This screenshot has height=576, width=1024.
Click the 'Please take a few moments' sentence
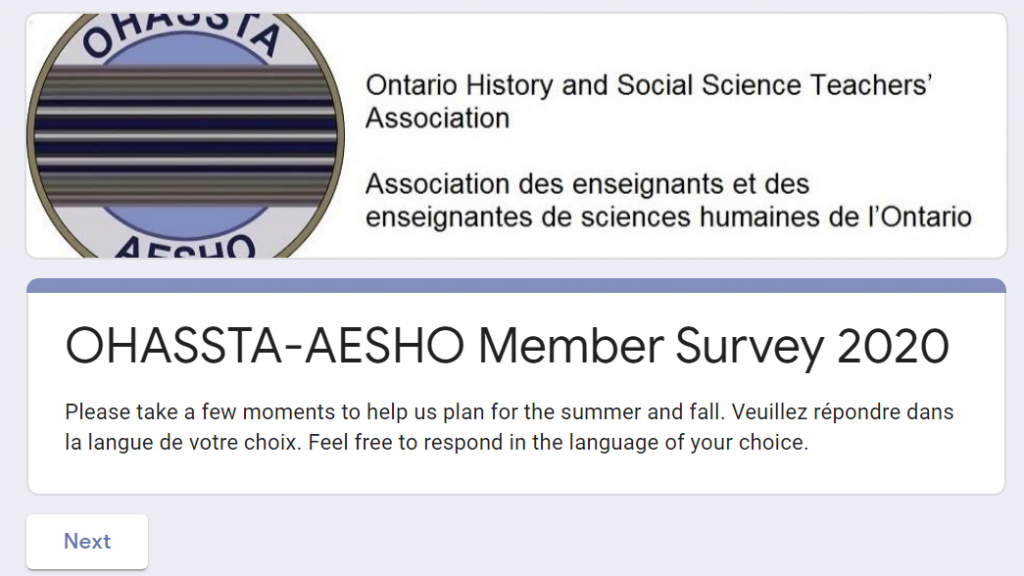[394, 412]
